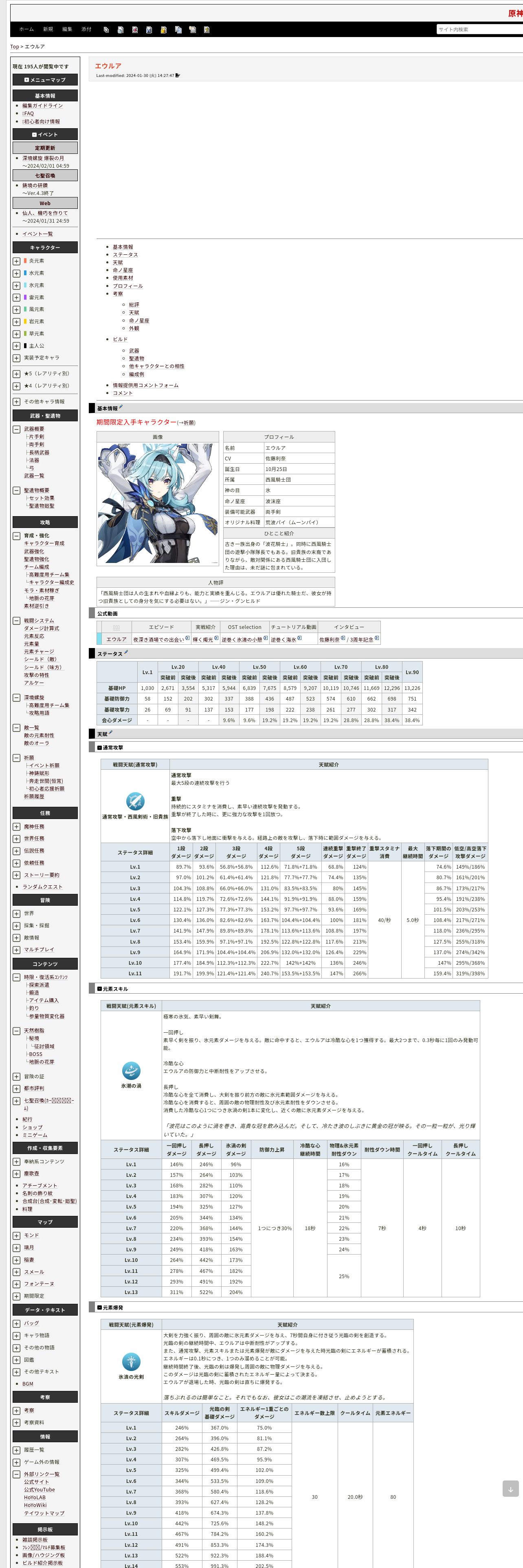Image resolution: width=523 pixels, height=1568 pixels.
Task: Click external link icon after 逆巻く氷清の小憩
Action: click(x=266, y=638)
